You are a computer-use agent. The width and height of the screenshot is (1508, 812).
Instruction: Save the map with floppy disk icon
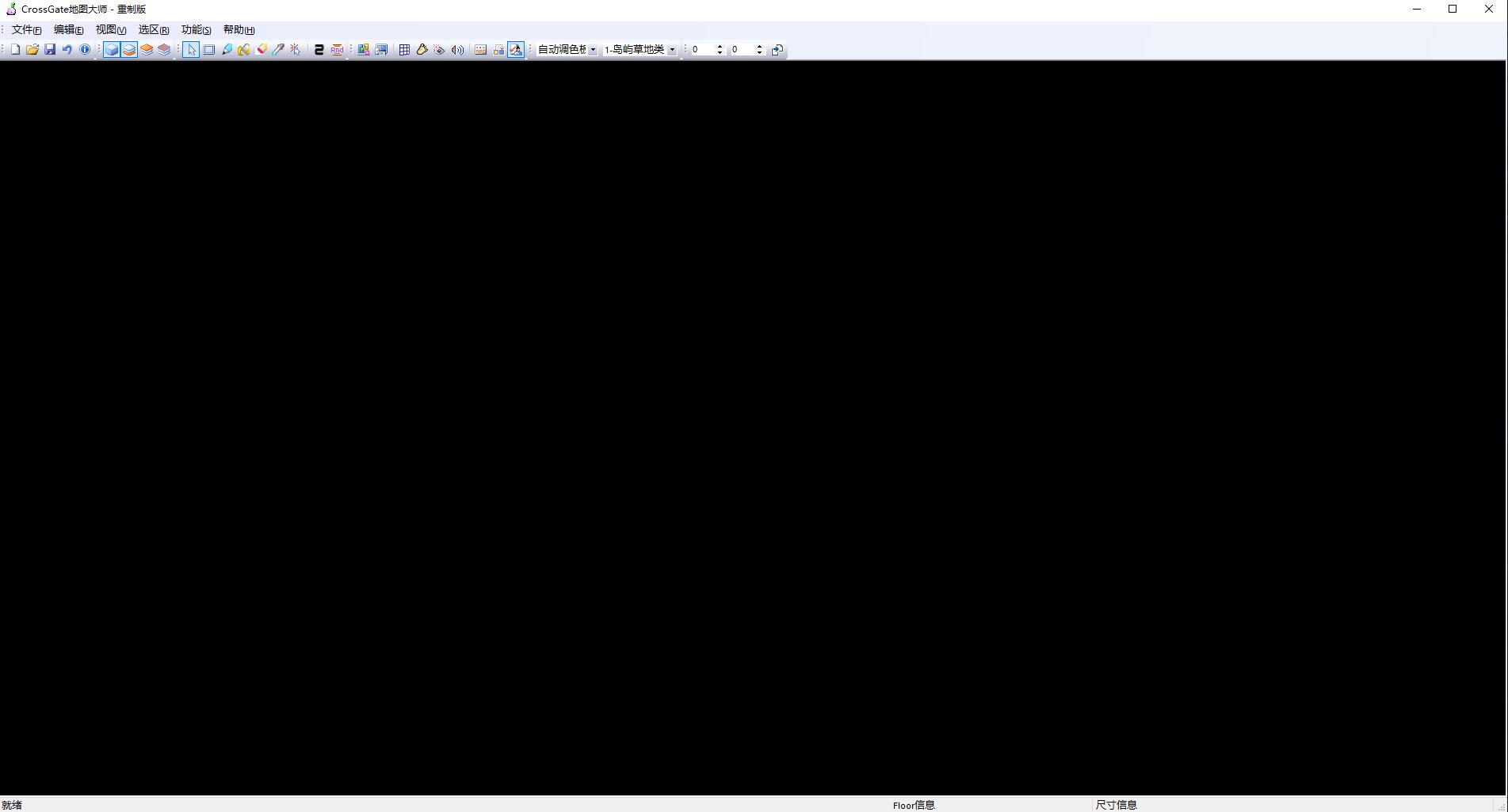pos(50,49)
